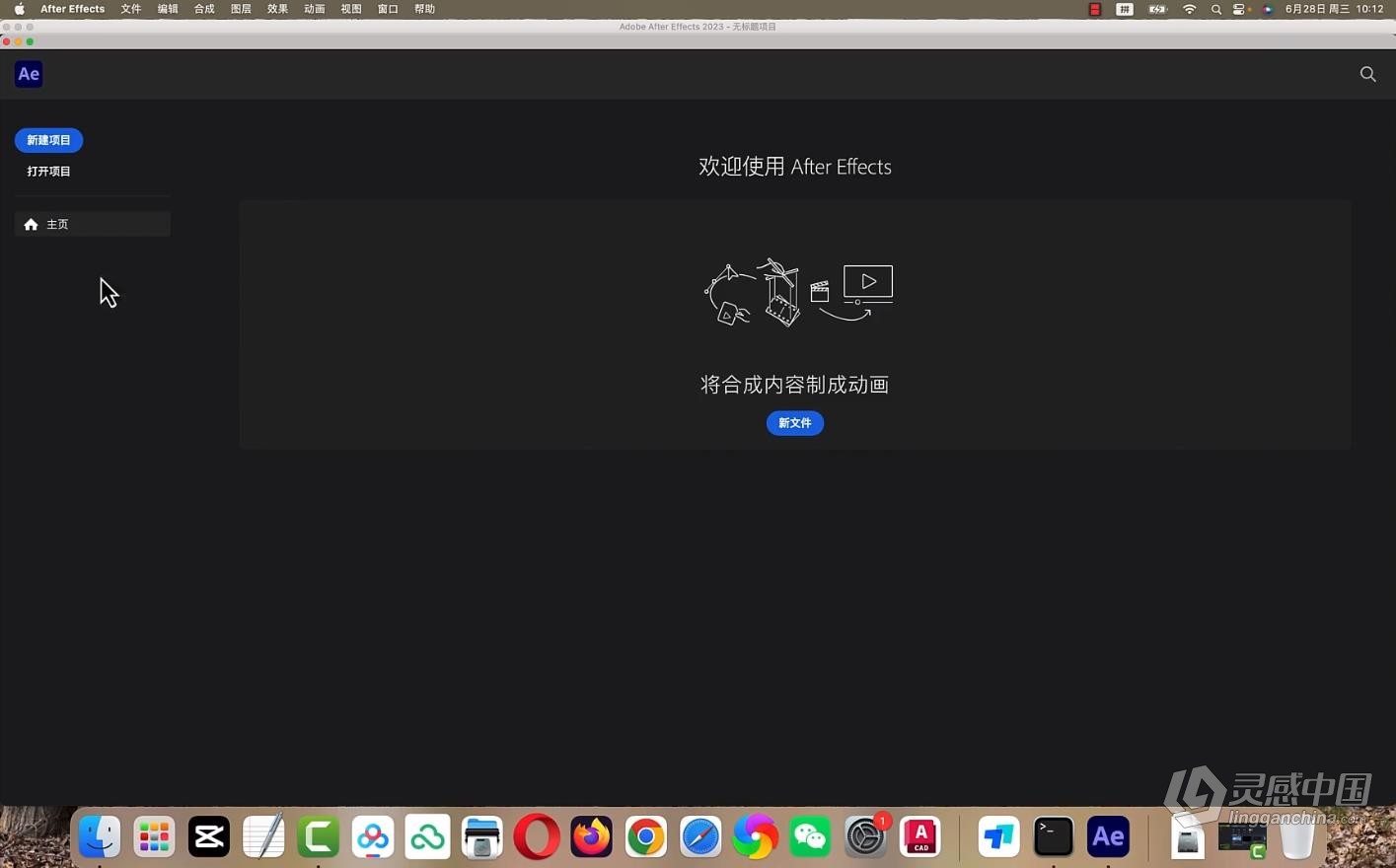This screenshot has width=1396, height=868.
Task: Click the 拼 input method icon
Action: (1124, 9)
